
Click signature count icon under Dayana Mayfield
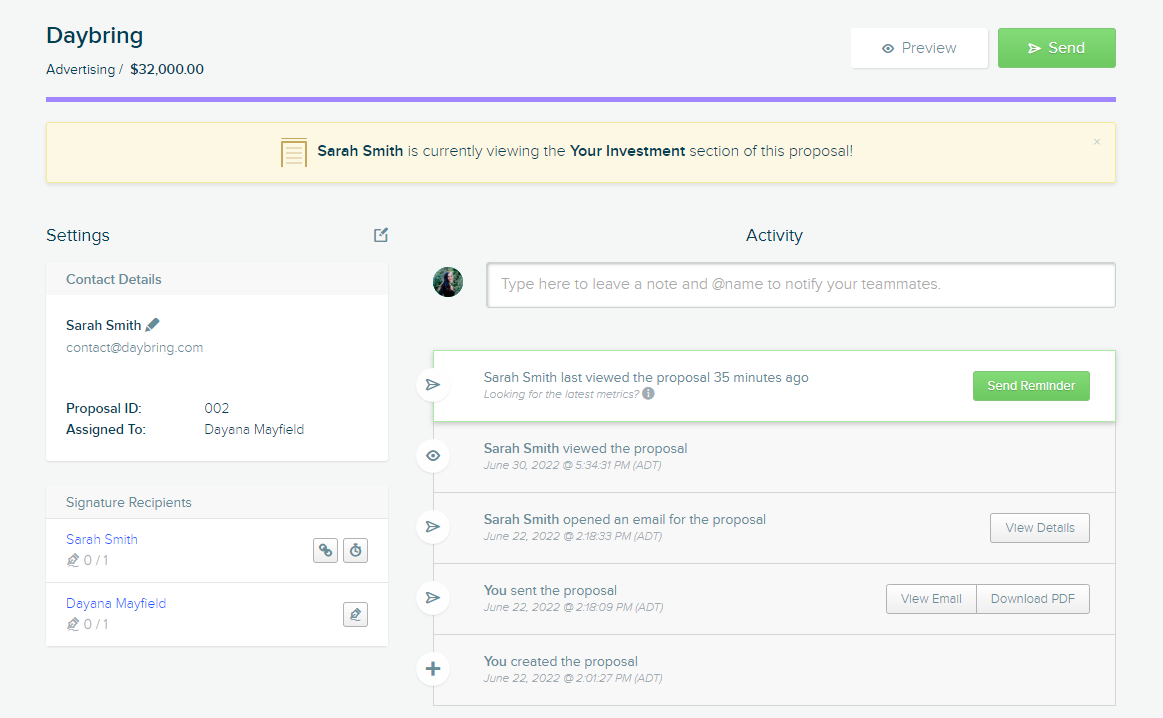click(73, 624)
